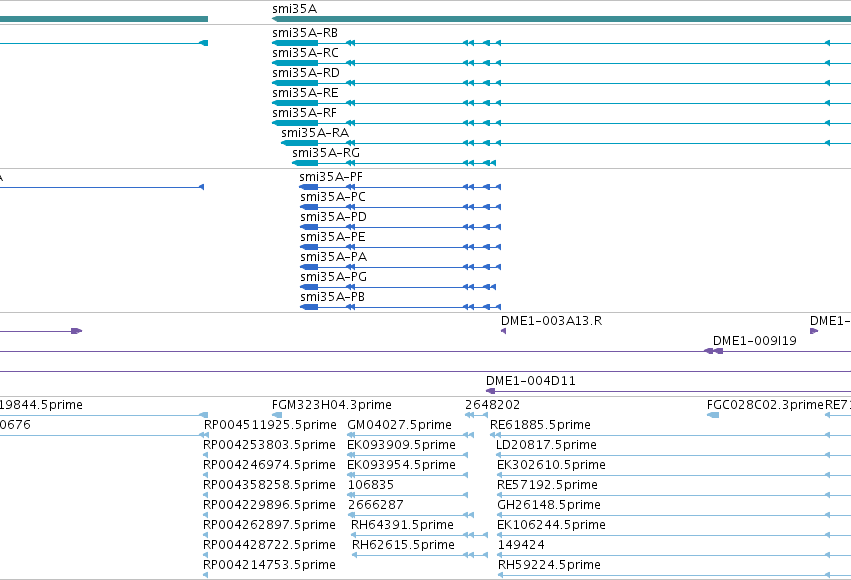This screenshot has height=580, width=851.
Task: Select transcript smi35A-RB label
Action: [305, 33]
